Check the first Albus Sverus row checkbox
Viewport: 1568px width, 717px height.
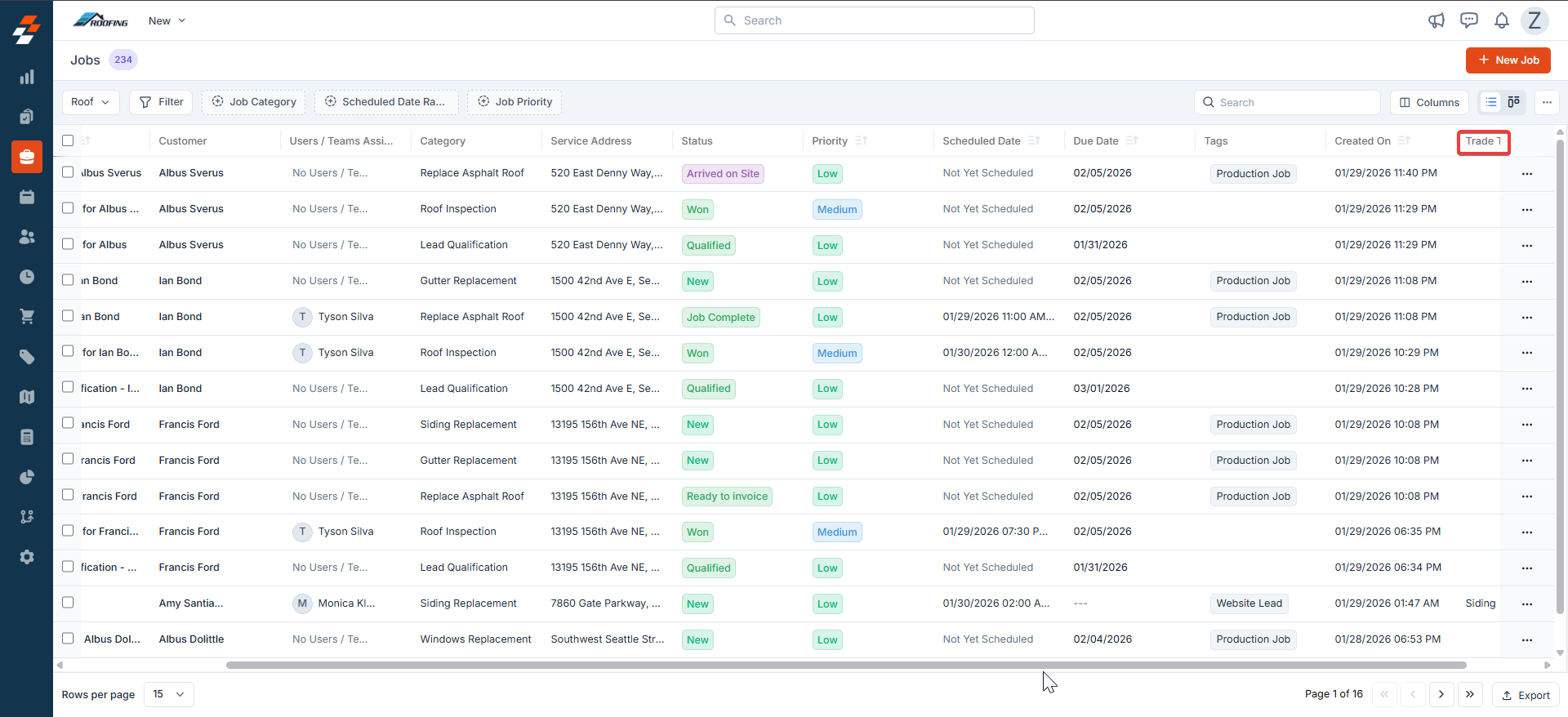68,172
